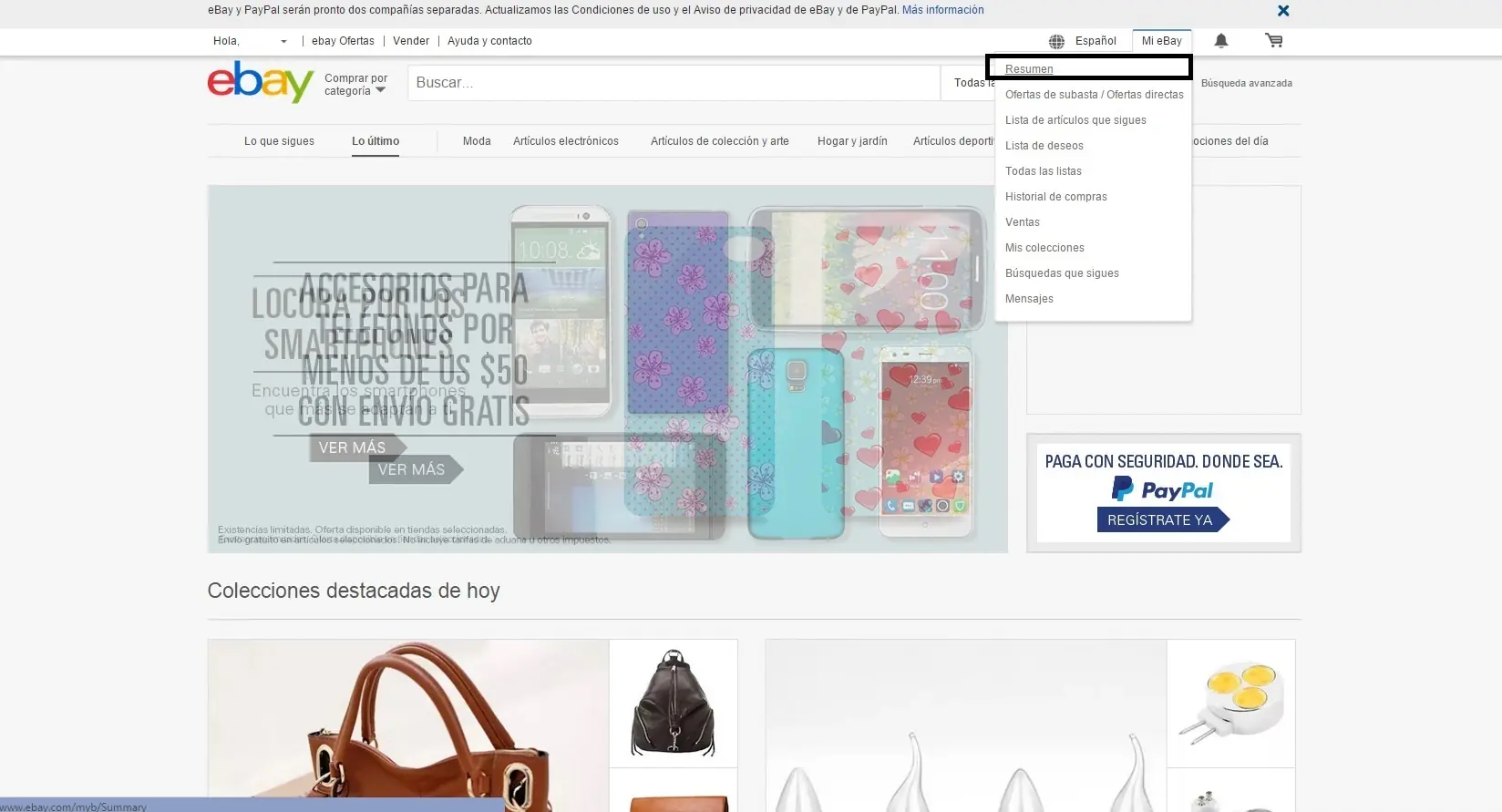Viewport: 1502px width, 812px height.
Task: Open the brown handbag collection image
Action: coord(408,725)
